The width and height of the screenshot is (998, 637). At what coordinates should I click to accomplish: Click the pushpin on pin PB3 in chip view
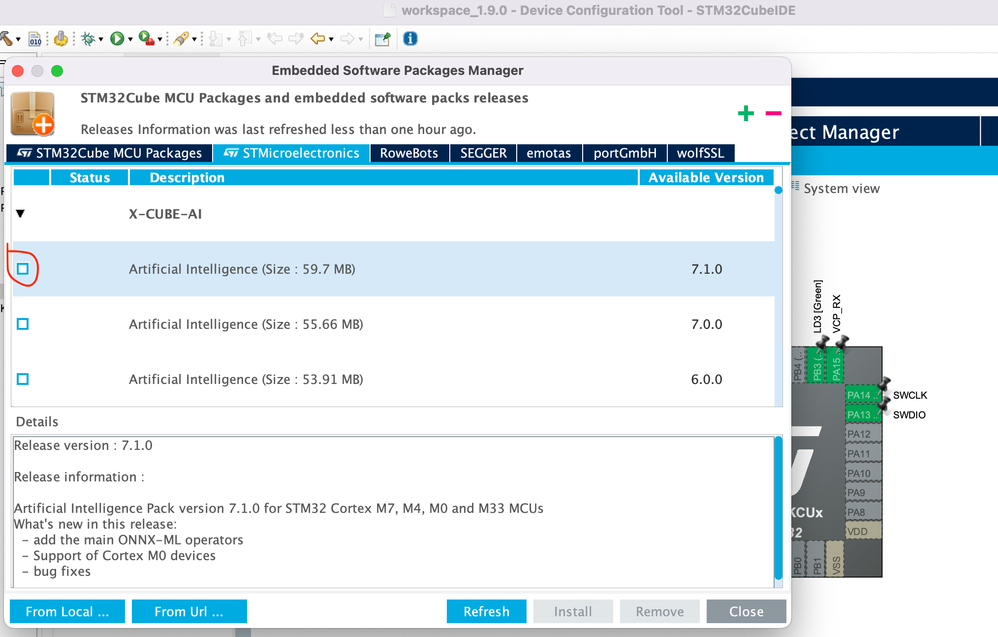pos(821,343)
